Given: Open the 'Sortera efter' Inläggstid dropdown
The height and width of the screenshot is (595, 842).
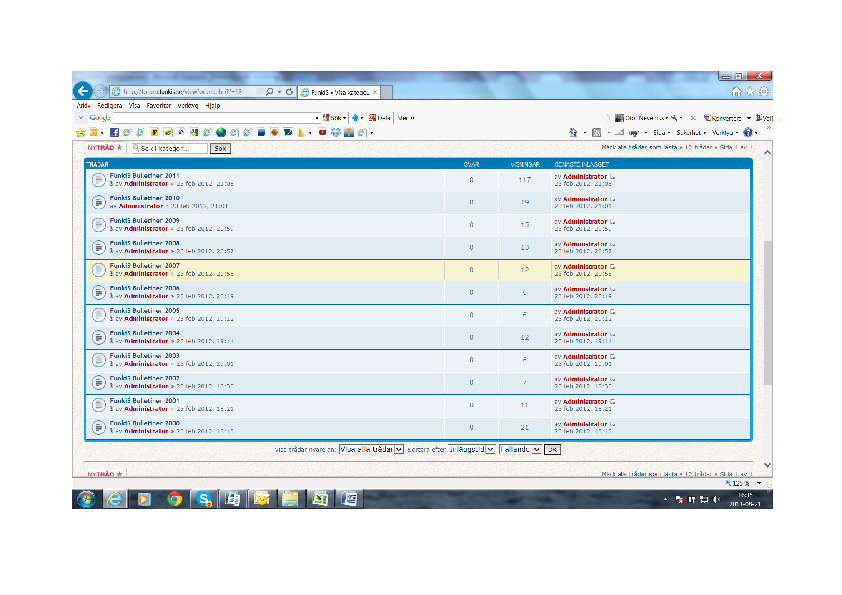Looking at the screenshot, I should pyautogui.click(x=471, y=449).
